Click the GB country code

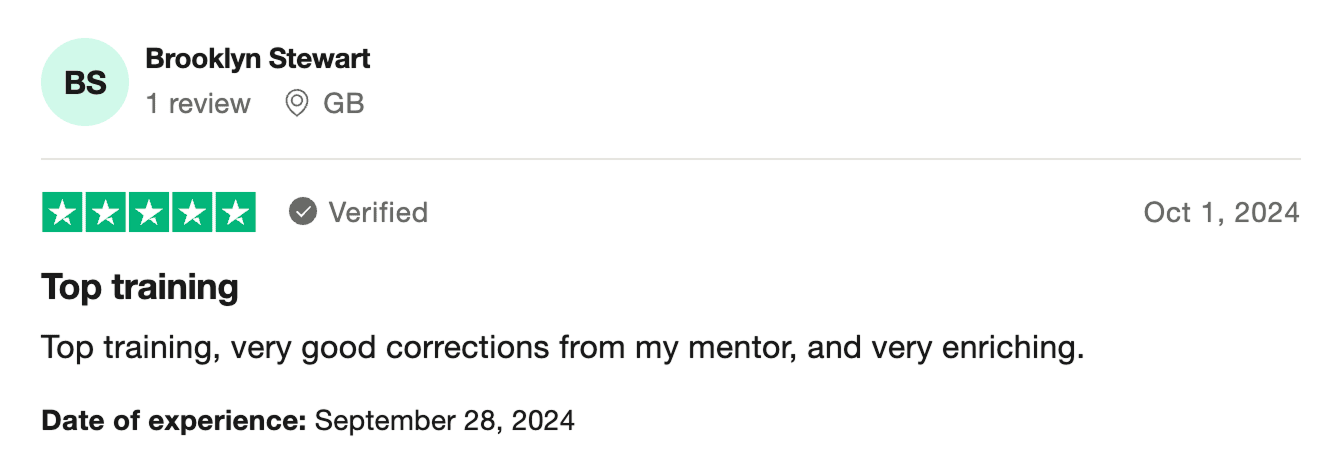point(344,103)
